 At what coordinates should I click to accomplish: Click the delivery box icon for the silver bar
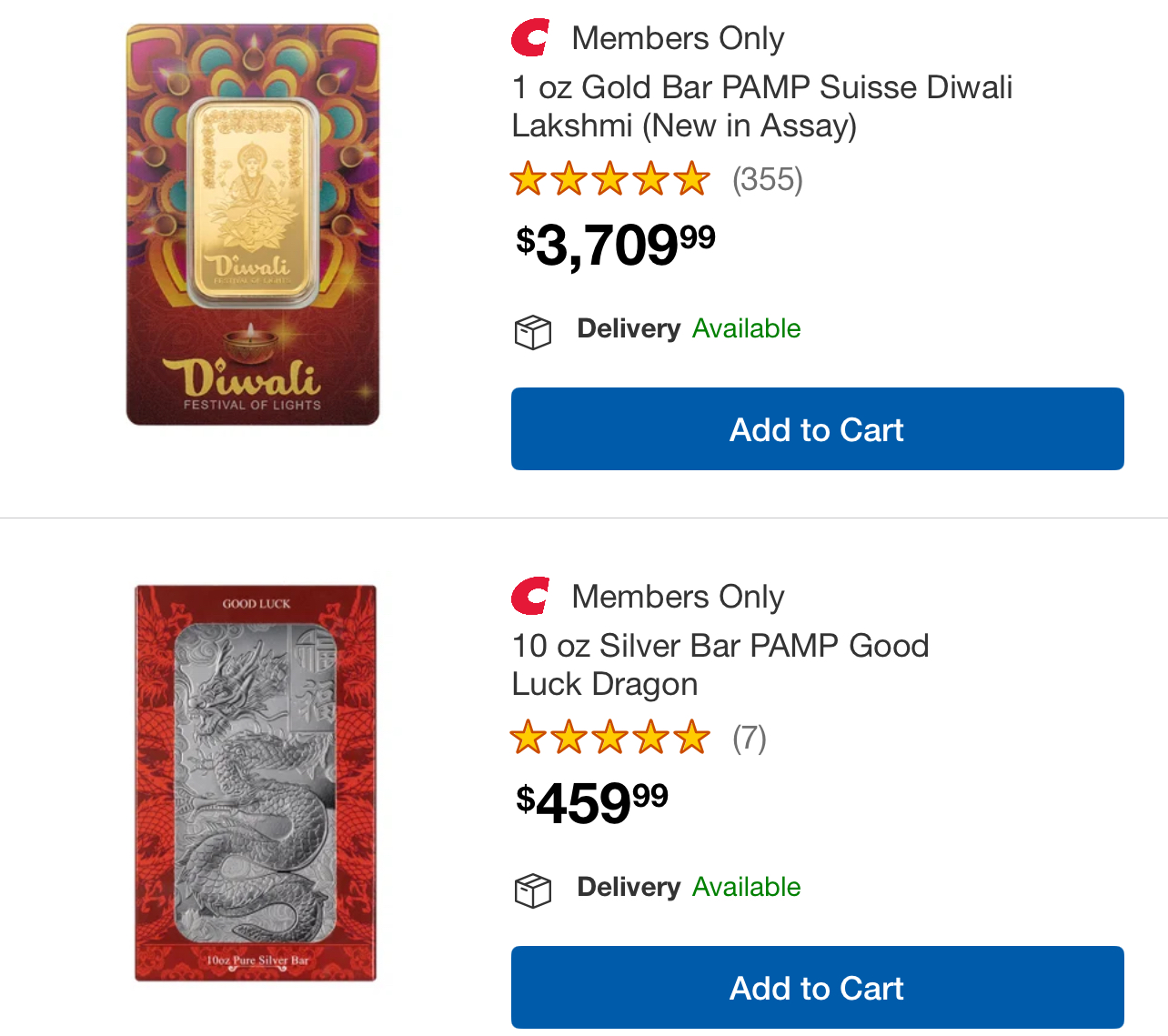pyautogui.click(x=533, y=890)
